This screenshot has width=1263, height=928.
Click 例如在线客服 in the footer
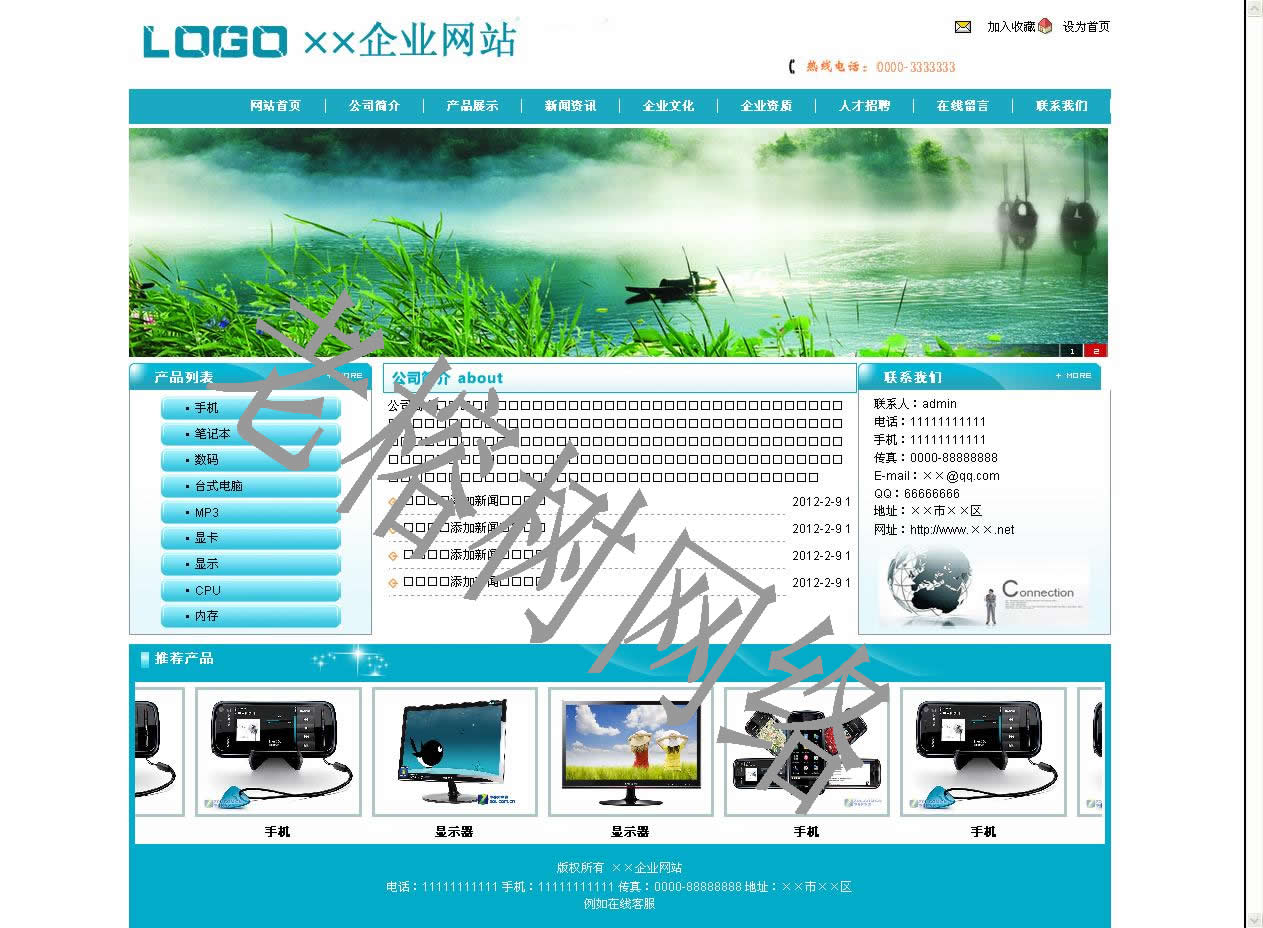pyautogui.click(x=620, y=904)
